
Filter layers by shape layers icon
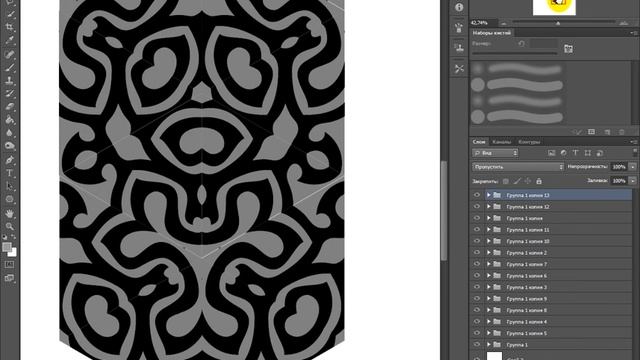[x=588, y=153]
